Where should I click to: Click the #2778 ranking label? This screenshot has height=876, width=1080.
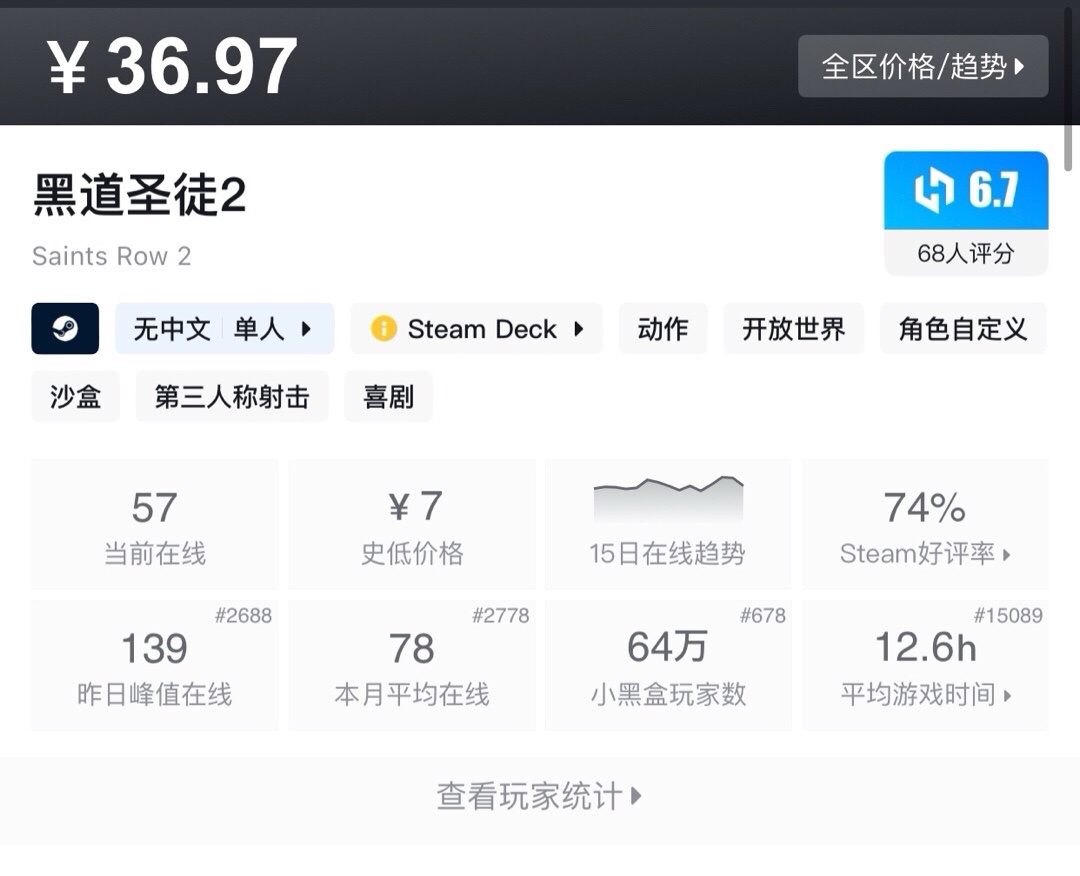click(501, 616)
